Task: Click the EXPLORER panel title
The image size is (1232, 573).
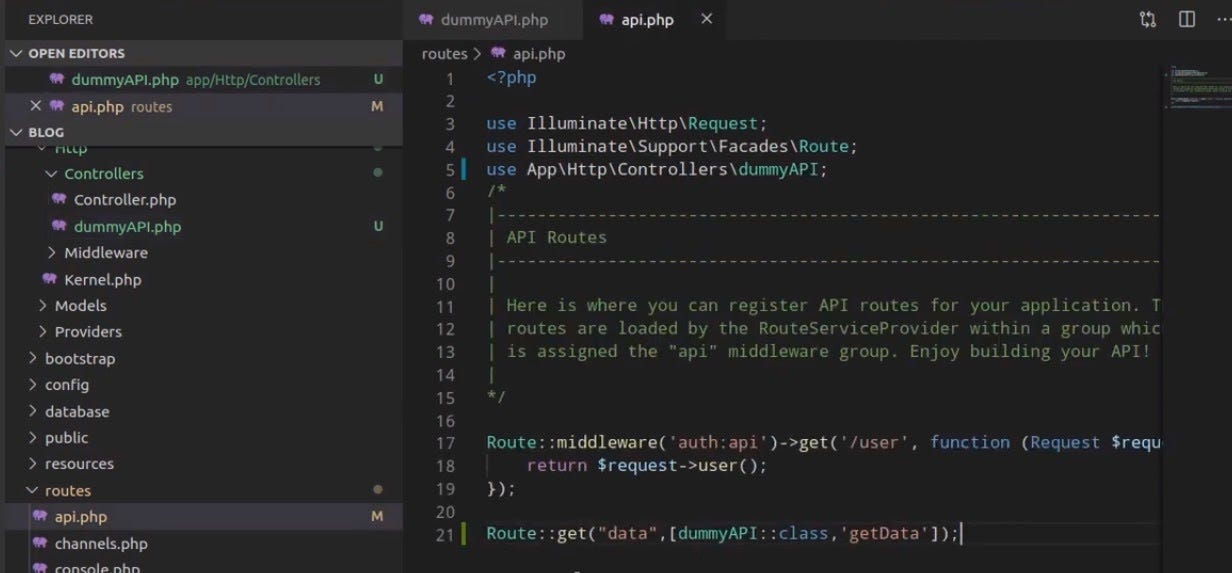Action: click(x=61, y=19)
